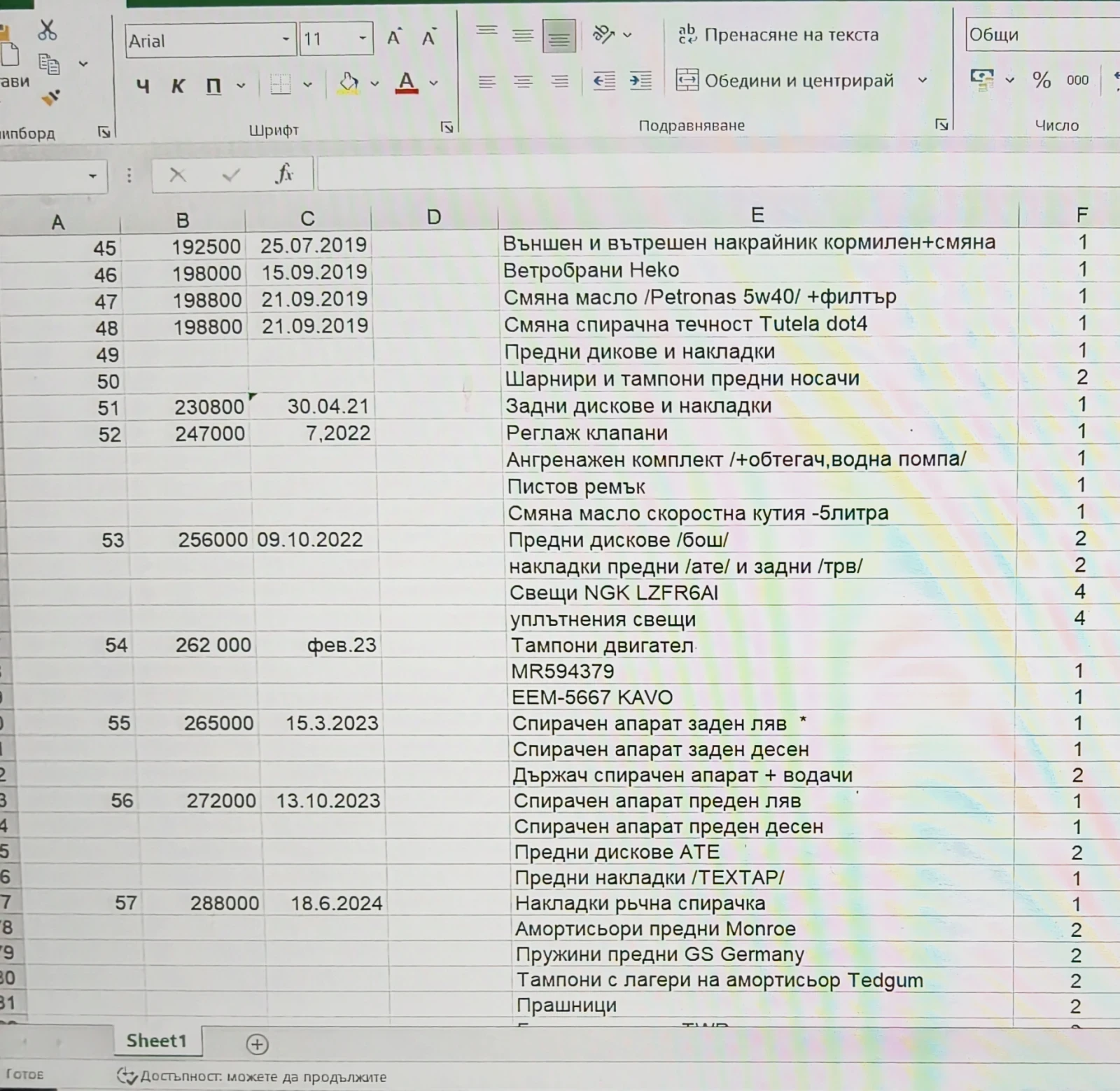
Task: Click the red font color swatch
Action: coord(407,83)
